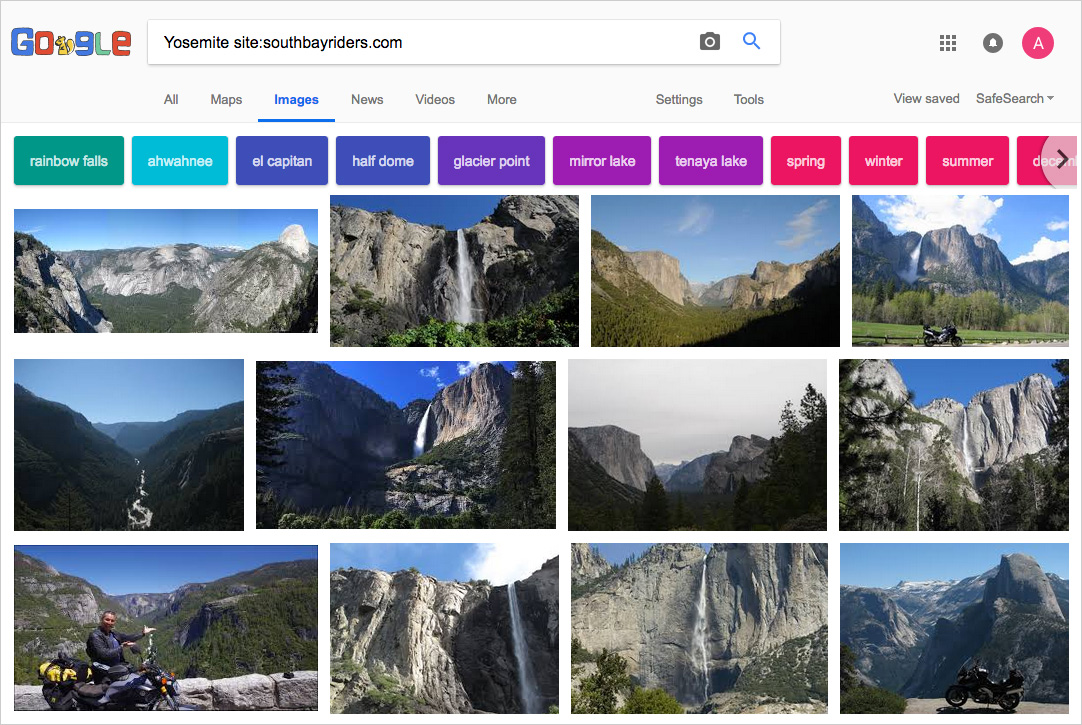Image resolution: width=1082 pixels, height=725 pixels.
Task: Switch to the Maps tab
Action: click(x=226, y=100)
